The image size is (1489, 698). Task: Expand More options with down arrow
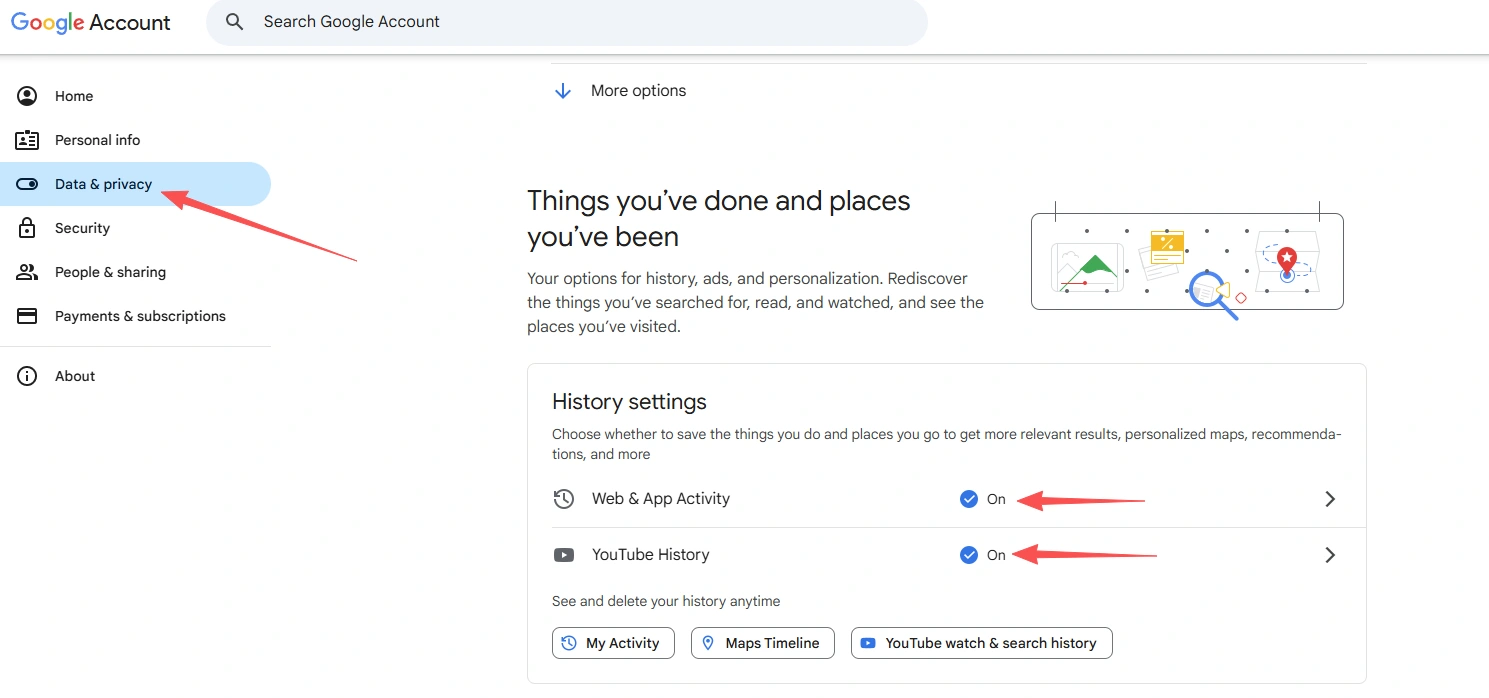point(563,91)
